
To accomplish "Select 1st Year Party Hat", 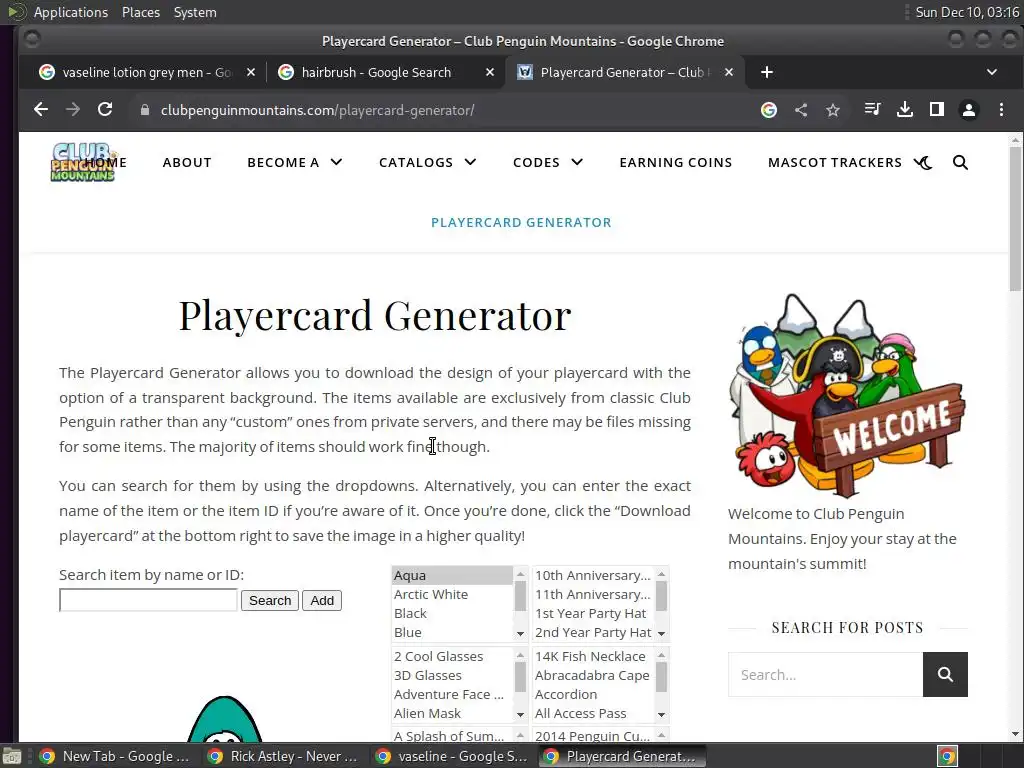I will tap(593, 613).
